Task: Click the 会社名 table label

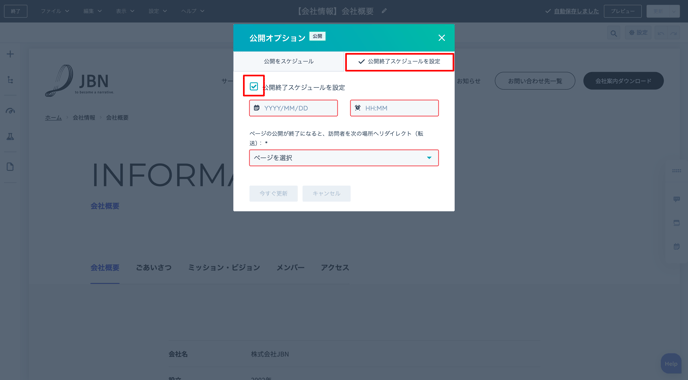Action: click(178, 354)
